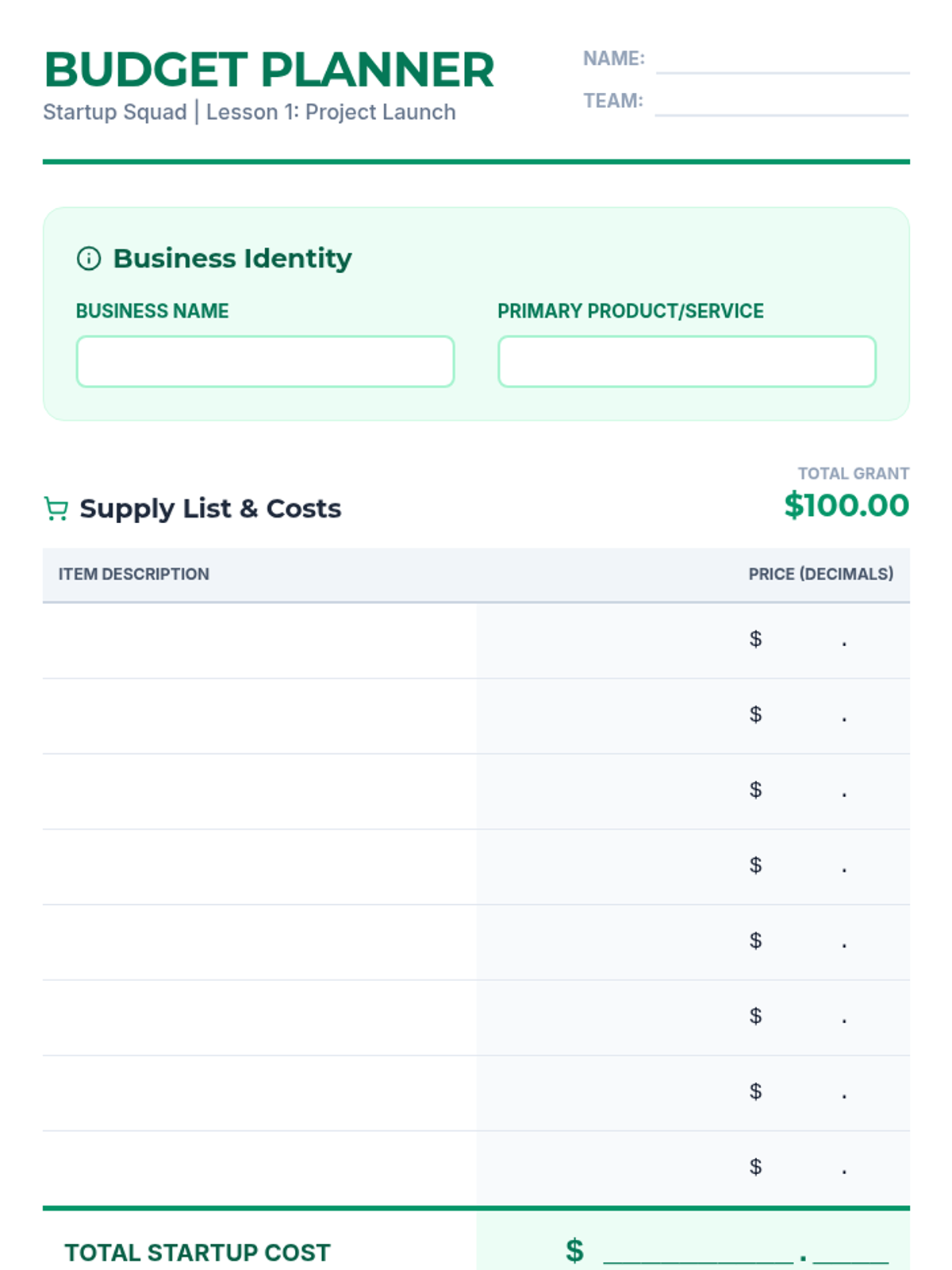Click the Item Description column header
Viewport: 952px width, 1270px height.
[134, 574]
